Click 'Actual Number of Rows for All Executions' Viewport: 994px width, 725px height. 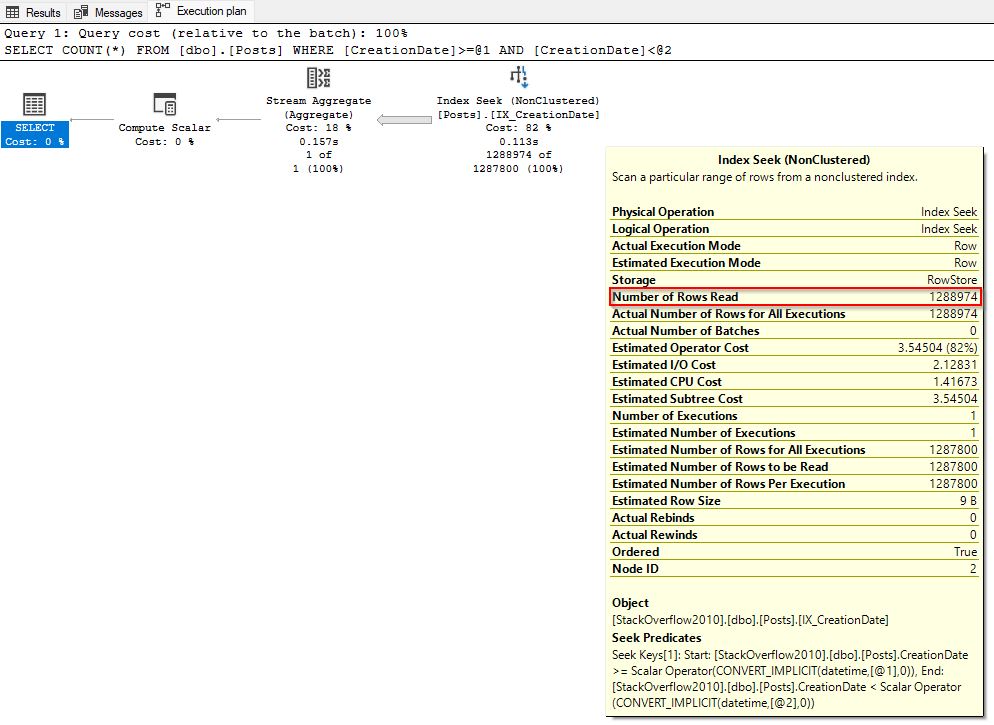[795, 314]
